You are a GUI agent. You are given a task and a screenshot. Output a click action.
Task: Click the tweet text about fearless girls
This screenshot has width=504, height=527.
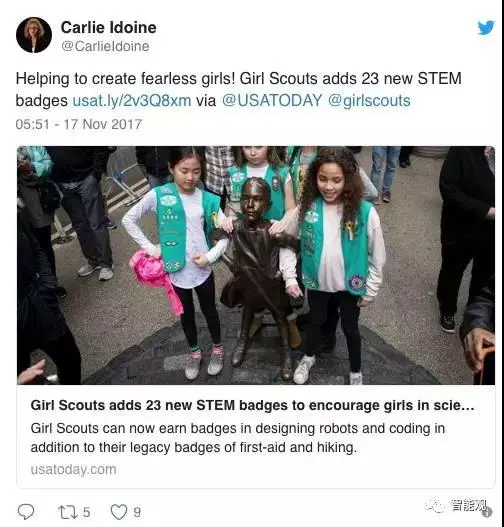[238, 89]
